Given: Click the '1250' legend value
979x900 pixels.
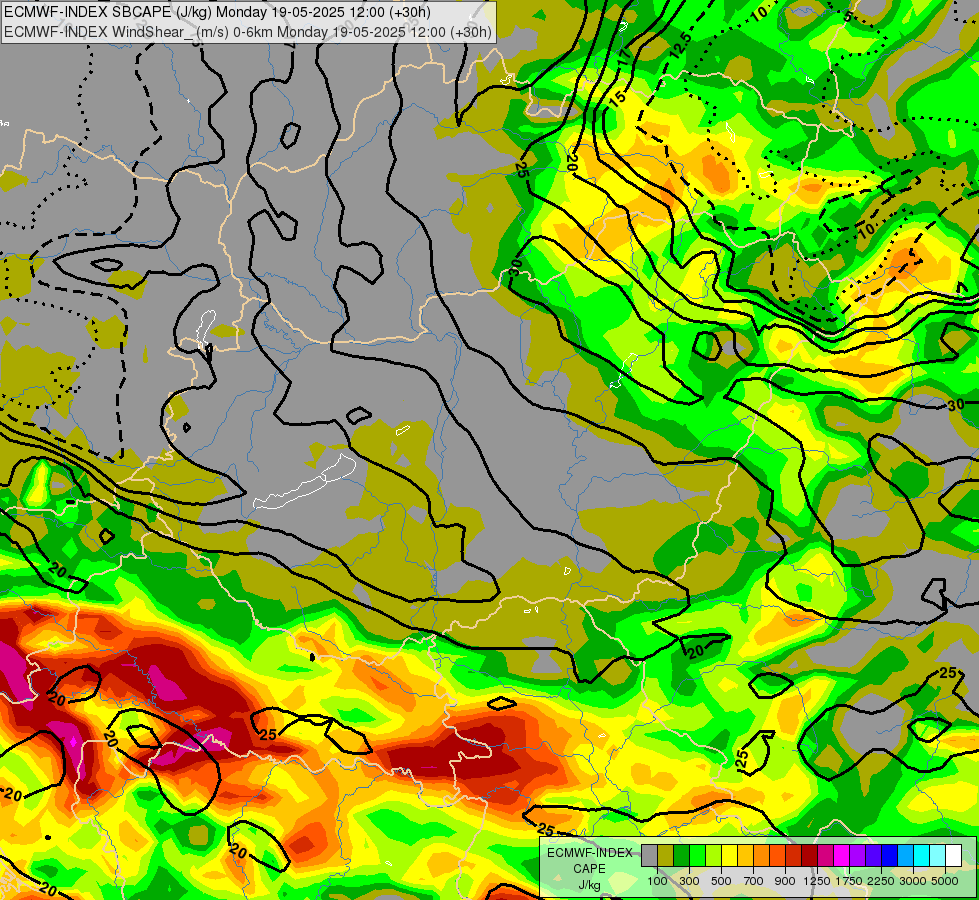Looking at the screenshot, I should pyautogui.click(x=817, y=881).
